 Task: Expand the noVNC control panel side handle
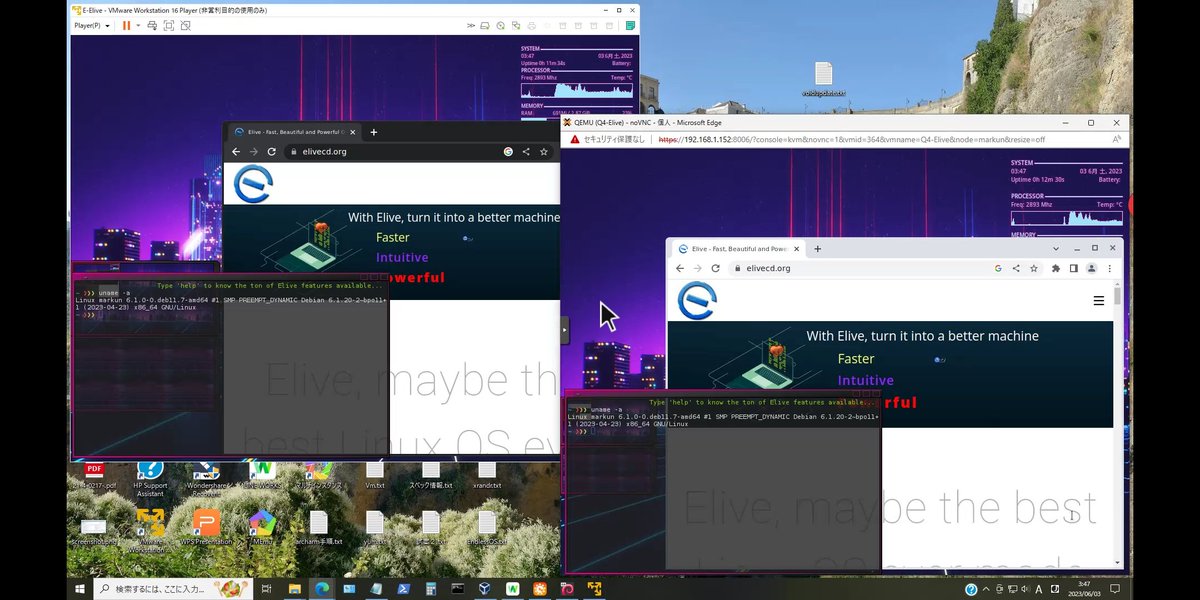point(565,329)
